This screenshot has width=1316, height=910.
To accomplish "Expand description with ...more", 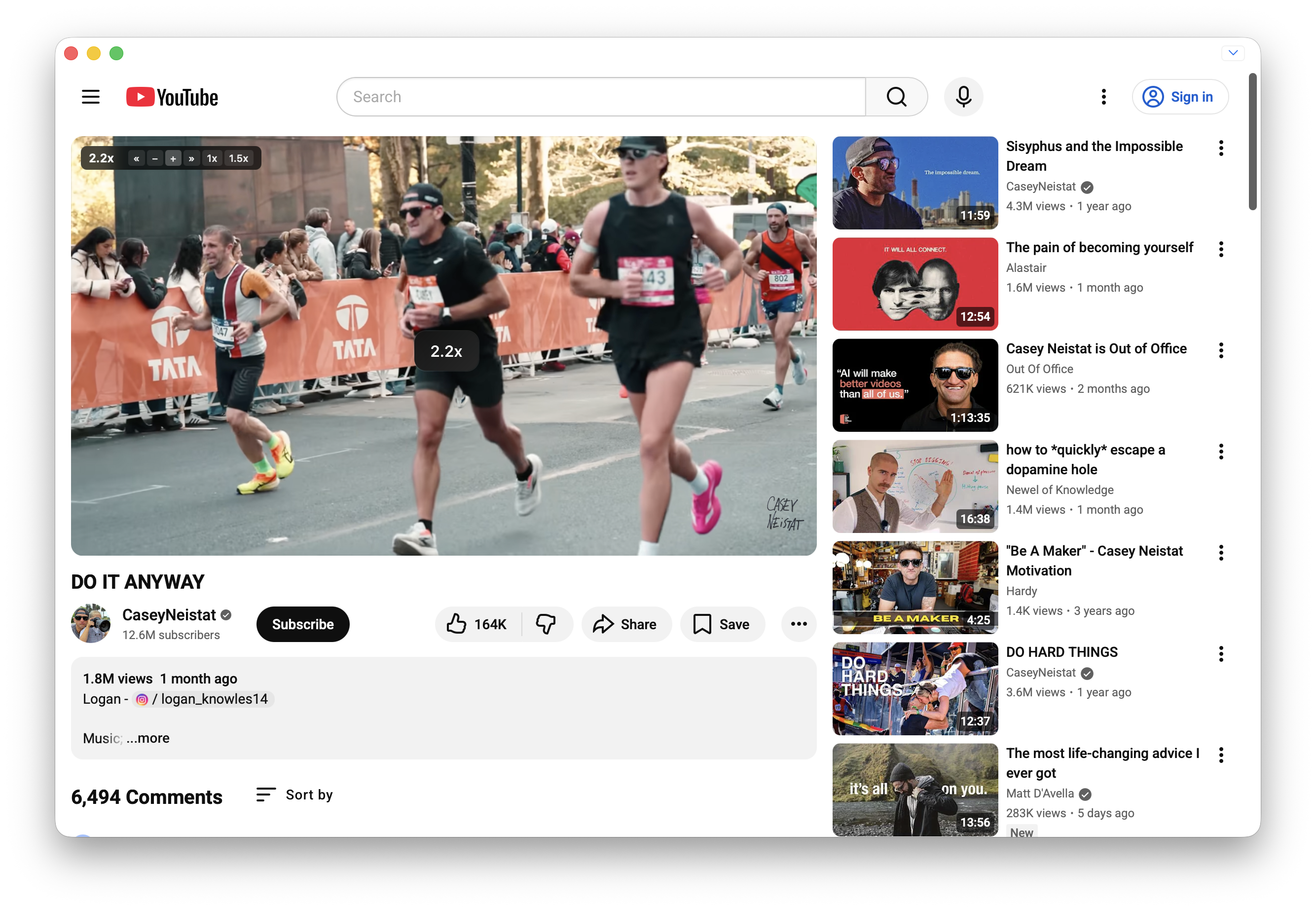I will tap(148, 738).
